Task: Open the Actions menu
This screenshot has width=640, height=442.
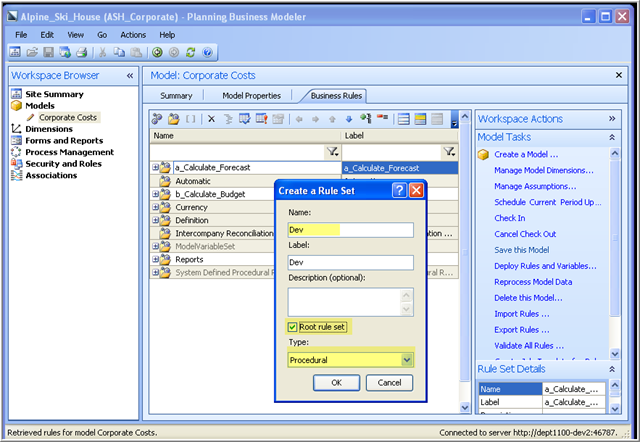Action: [133, 35]
